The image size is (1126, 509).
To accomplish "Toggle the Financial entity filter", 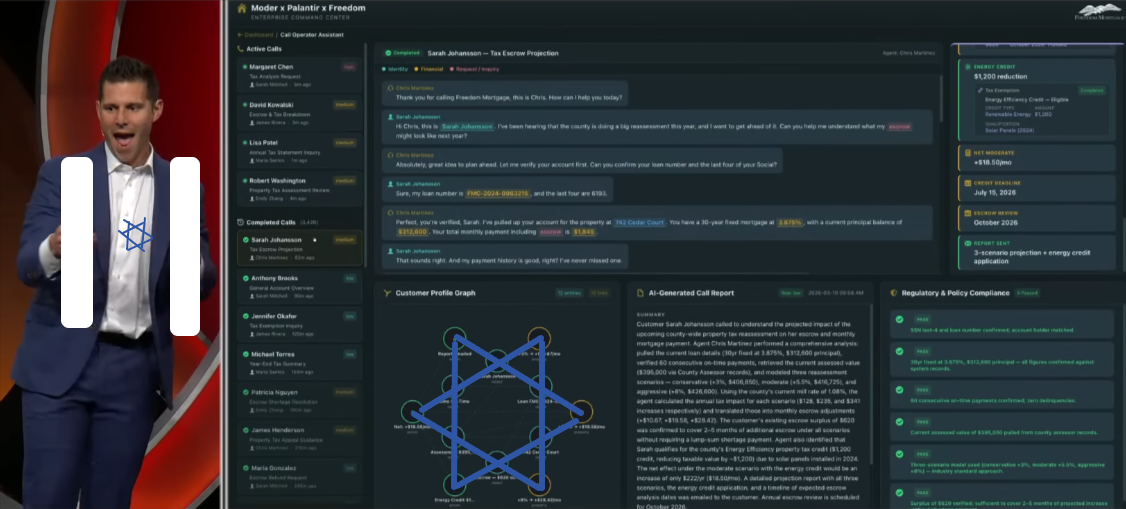I will pyautogui.click(x=429, y=69).
